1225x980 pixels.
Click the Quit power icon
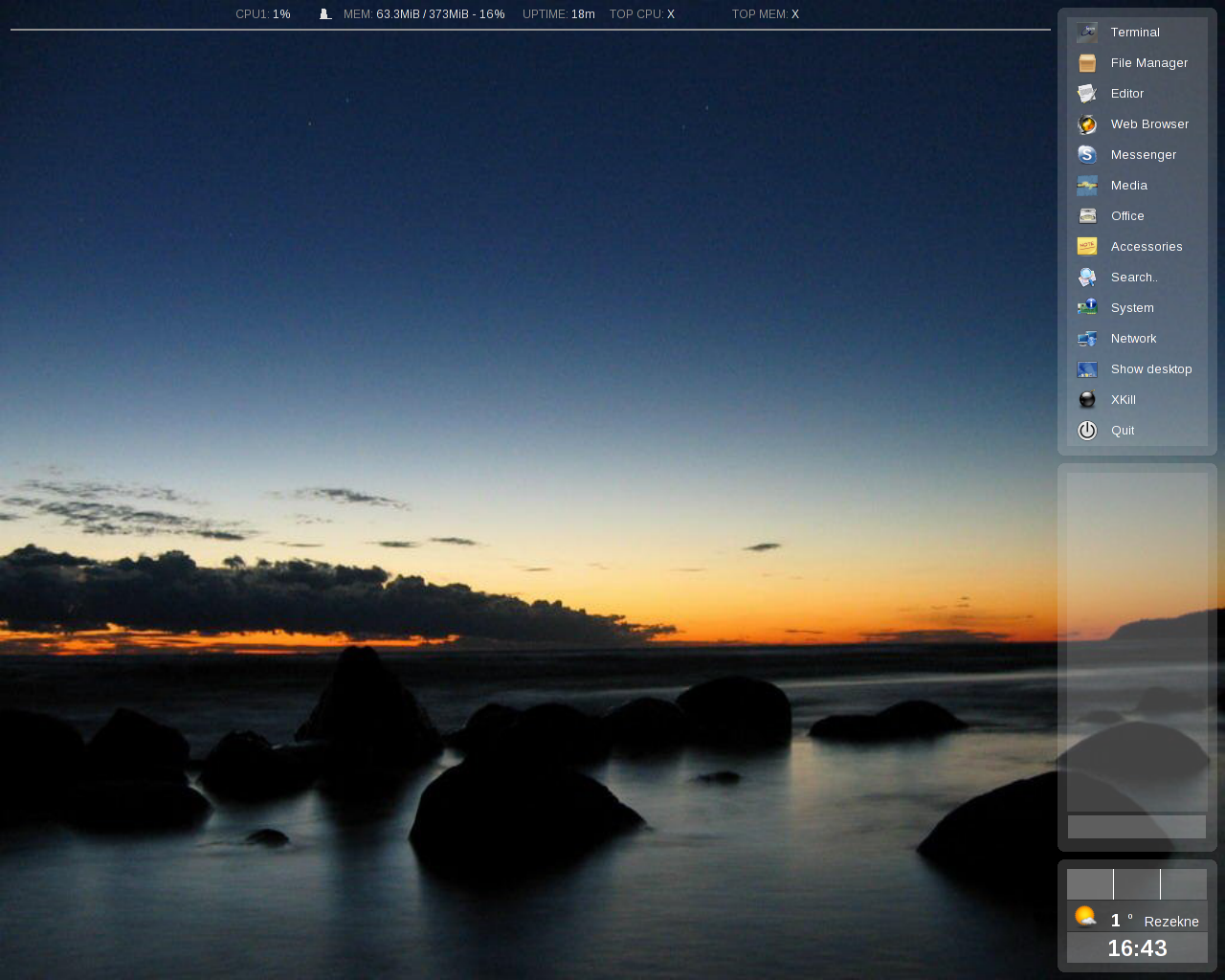(1087, 431)
